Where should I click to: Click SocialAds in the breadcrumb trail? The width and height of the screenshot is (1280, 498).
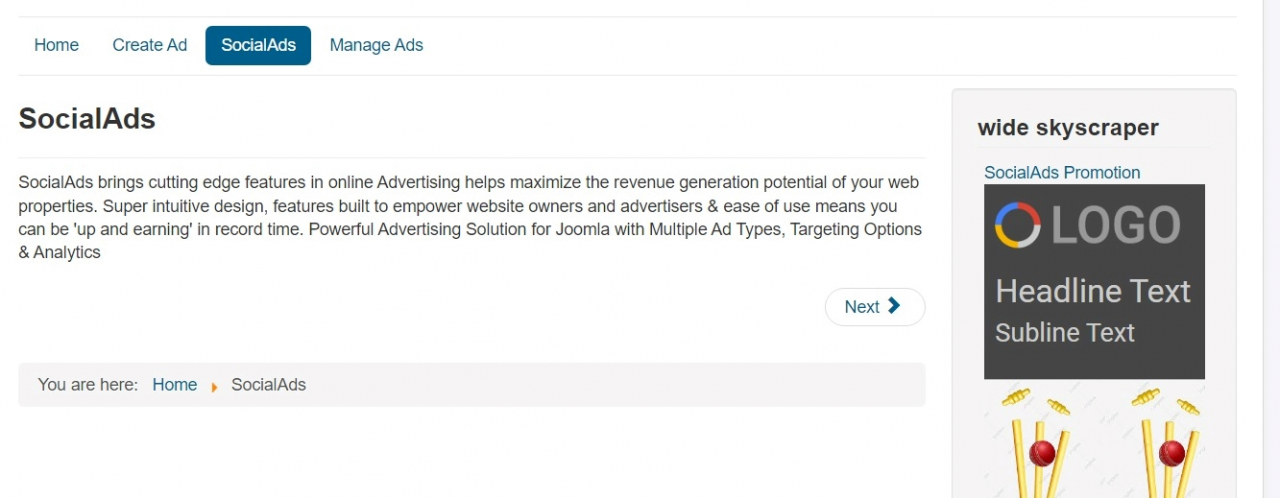[x=268, y=385]
